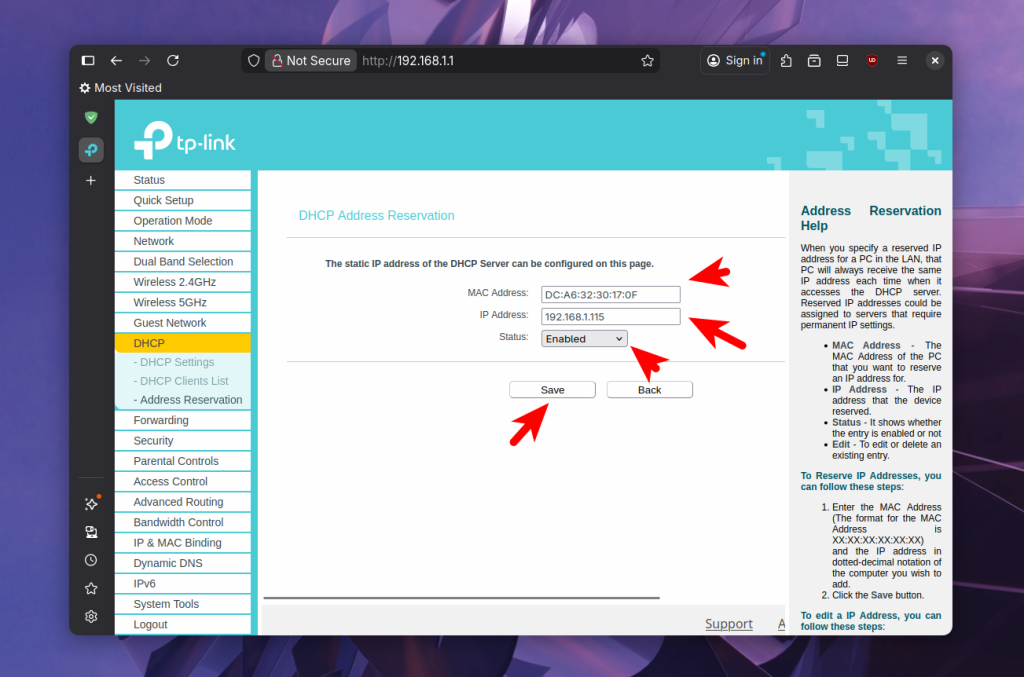Select Wireless 5GHz in router menu
Image resolution: width=1024 pixels, height=677 pixels.
point(170,302)
